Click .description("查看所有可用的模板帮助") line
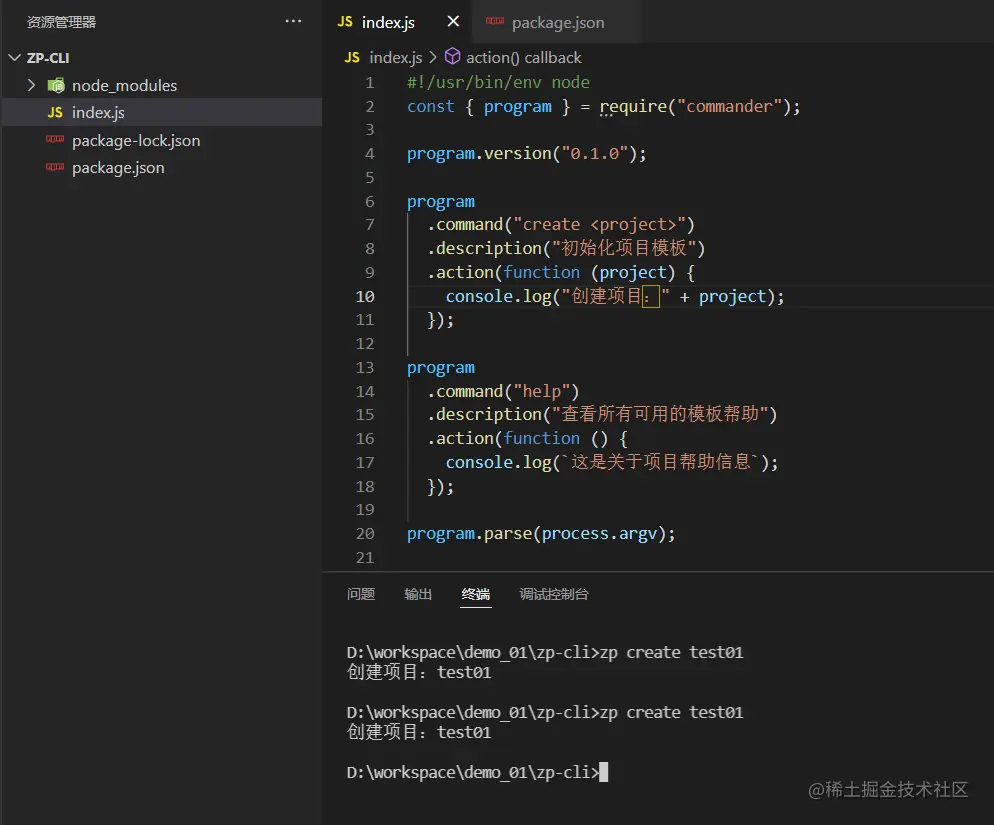This screenshot has height=825, width=994. pos(602,414)
